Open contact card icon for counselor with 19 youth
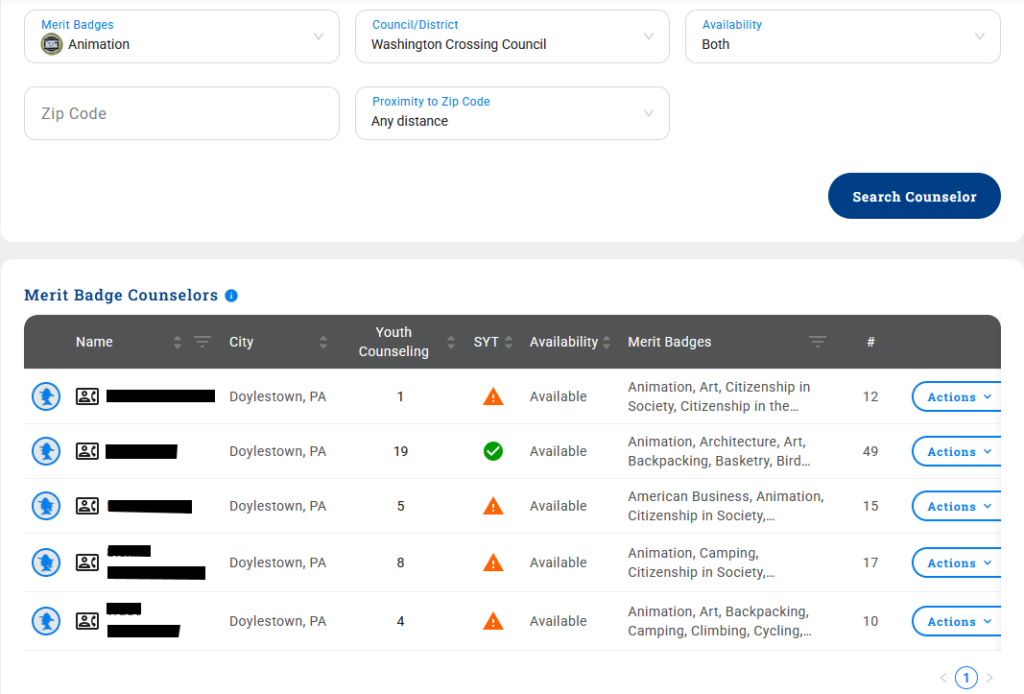Viewport: 1024px width, 694px height. click(88, 451)
